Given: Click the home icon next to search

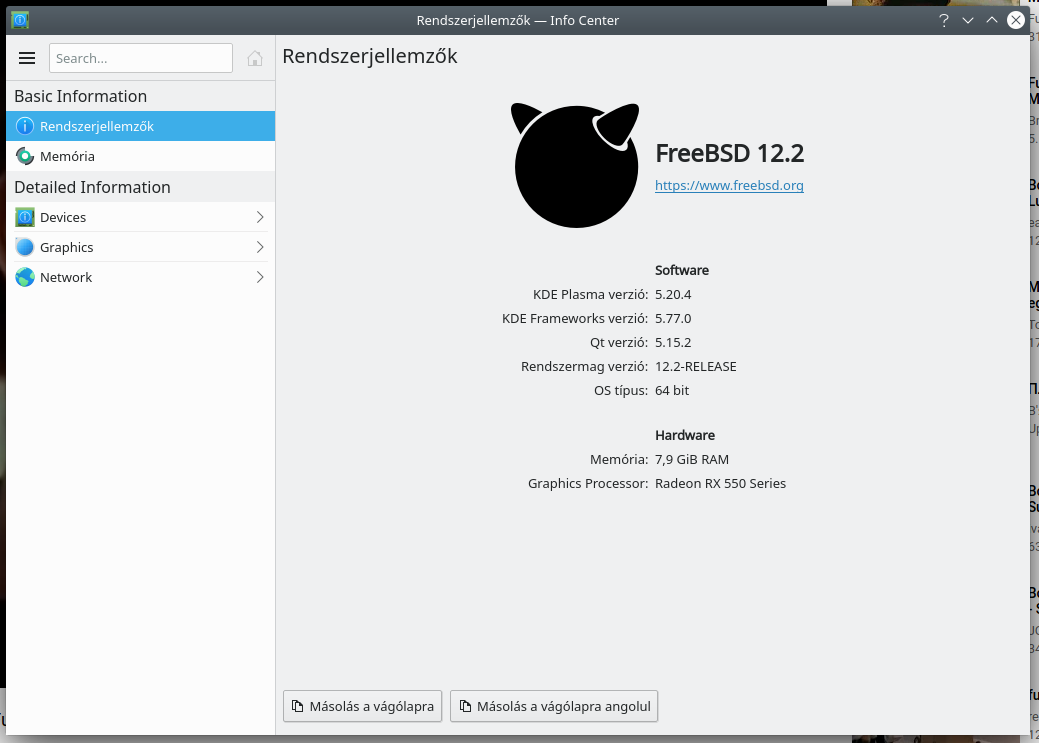Looking at the screenshot, I should [x=254, y=58].
